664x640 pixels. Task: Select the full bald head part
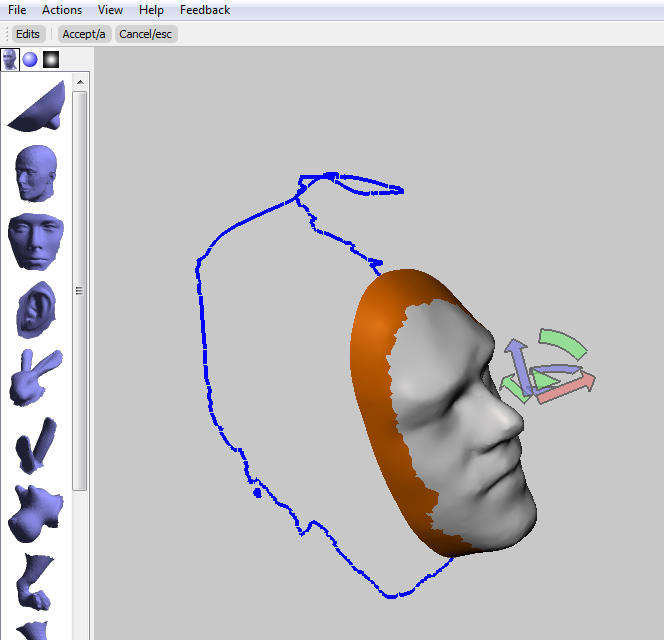(36, 173)
